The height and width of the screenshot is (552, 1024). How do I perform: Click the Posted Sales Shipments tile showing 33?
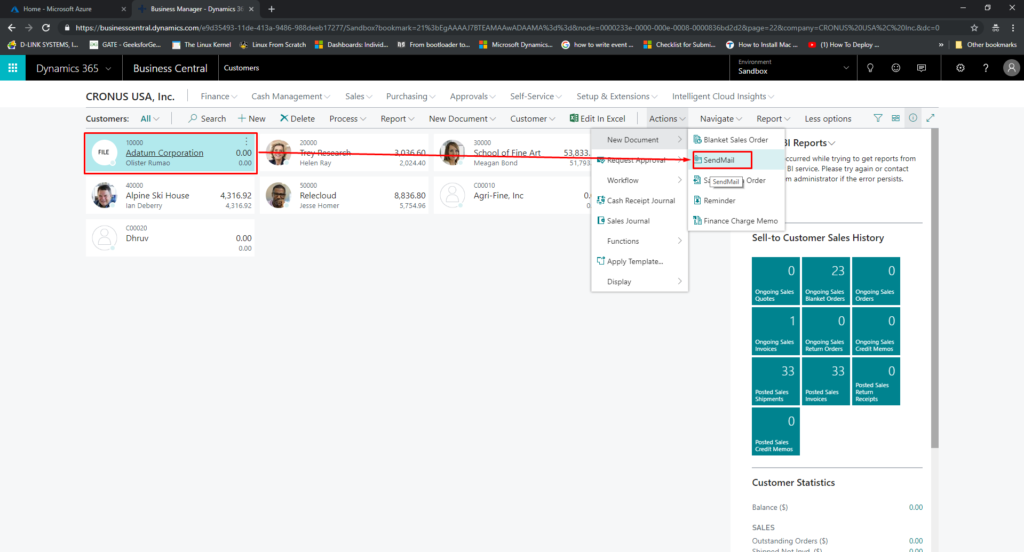click(x=775, y=381)
